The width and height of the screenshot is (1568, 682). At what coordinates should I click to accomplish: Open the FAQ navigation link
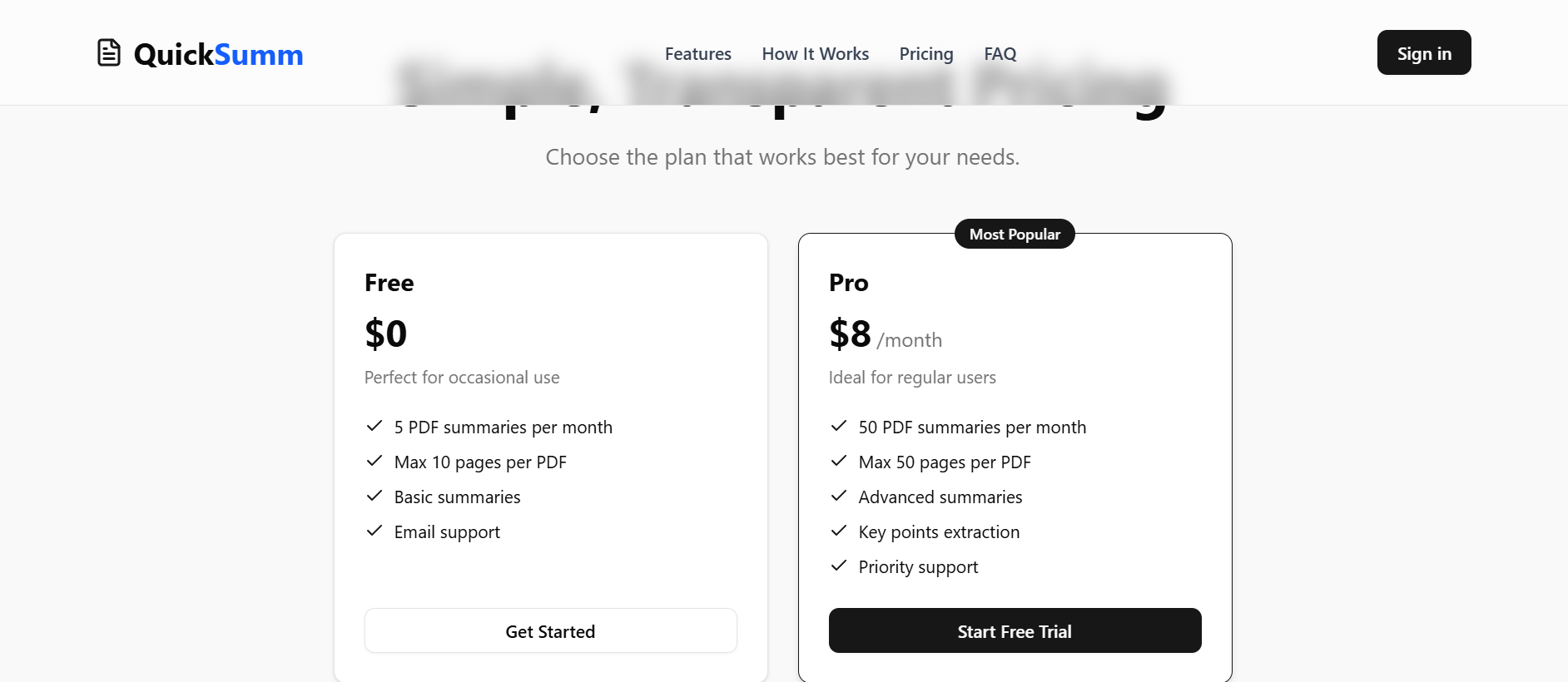click(x=1000, y=53)
